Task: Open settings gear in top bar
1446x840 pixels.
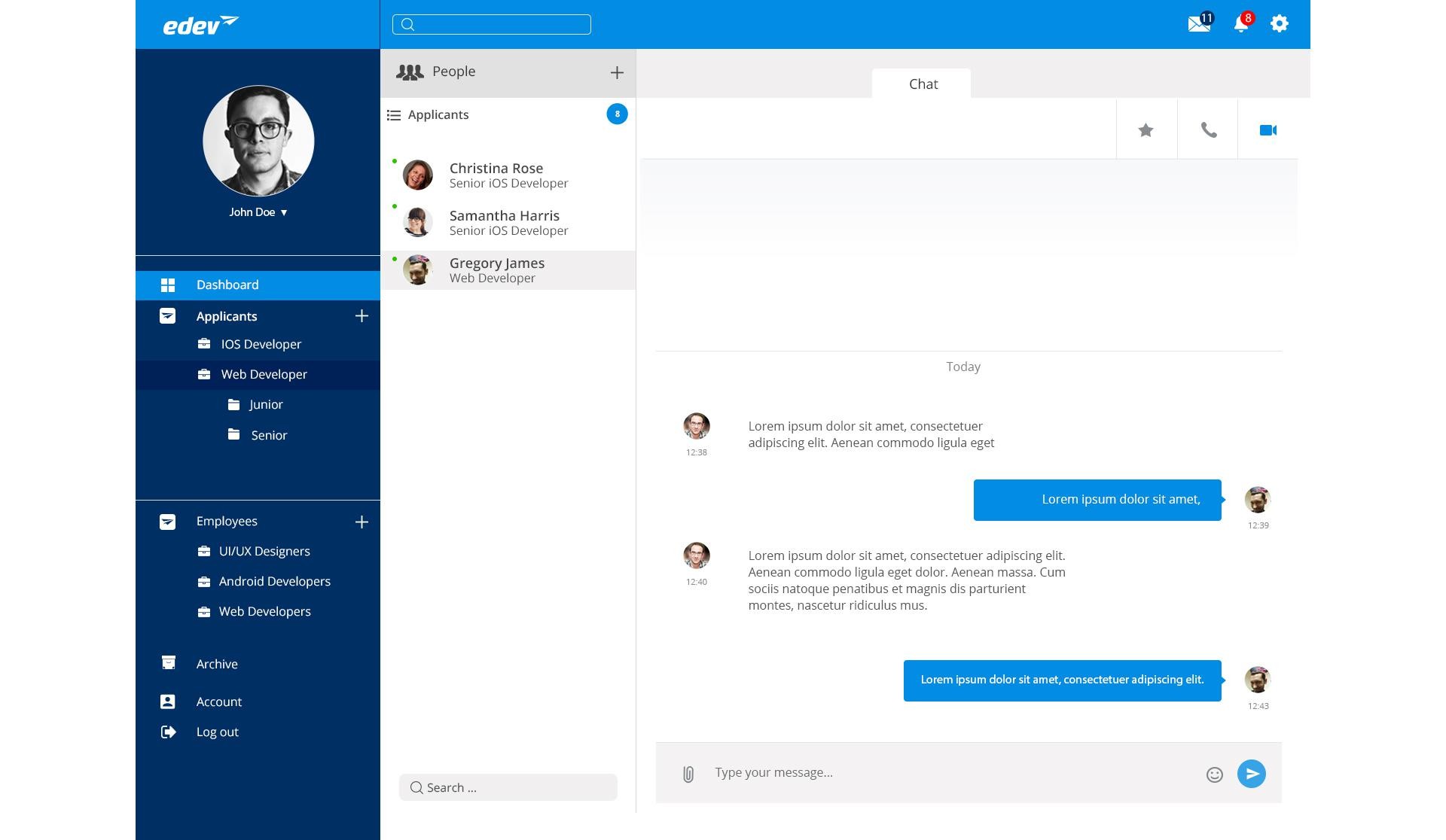Action: [1279, 24]
